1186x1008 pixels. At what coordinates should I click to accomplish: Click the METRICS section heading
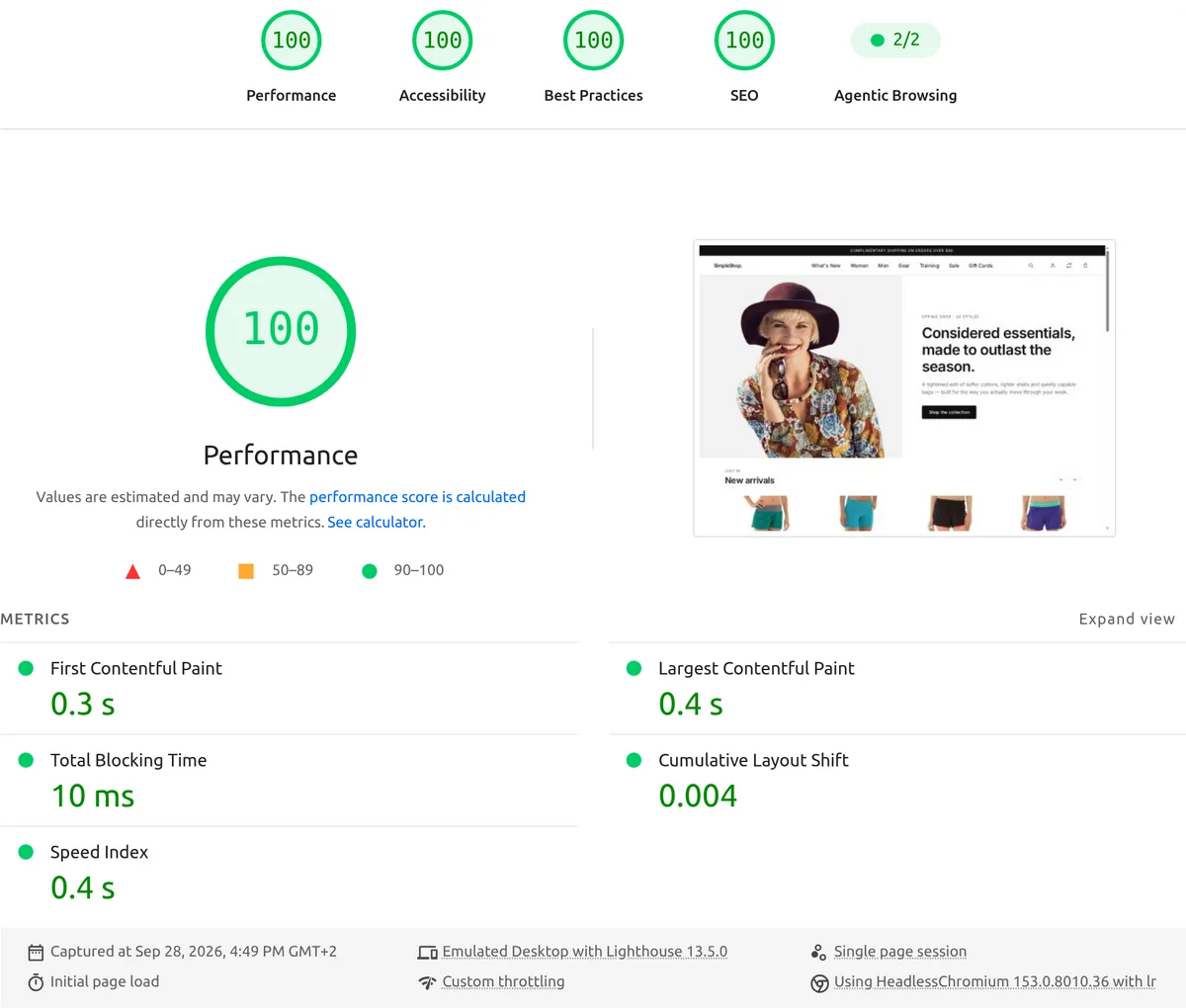click(35, 619)
